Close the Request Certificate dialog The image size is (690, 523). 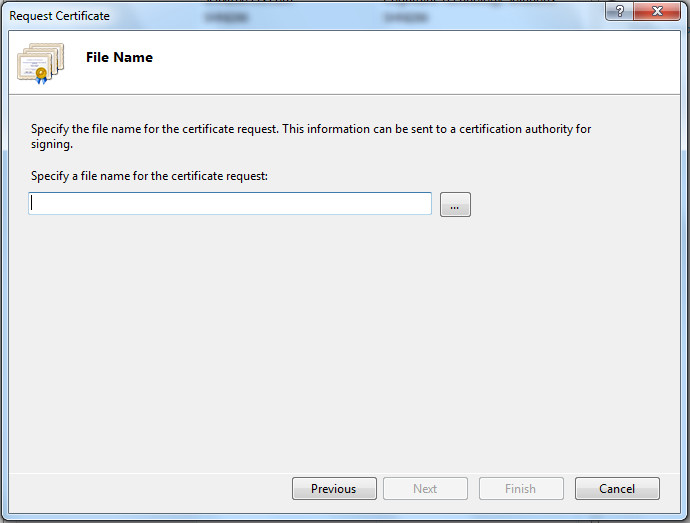point(658,12)
